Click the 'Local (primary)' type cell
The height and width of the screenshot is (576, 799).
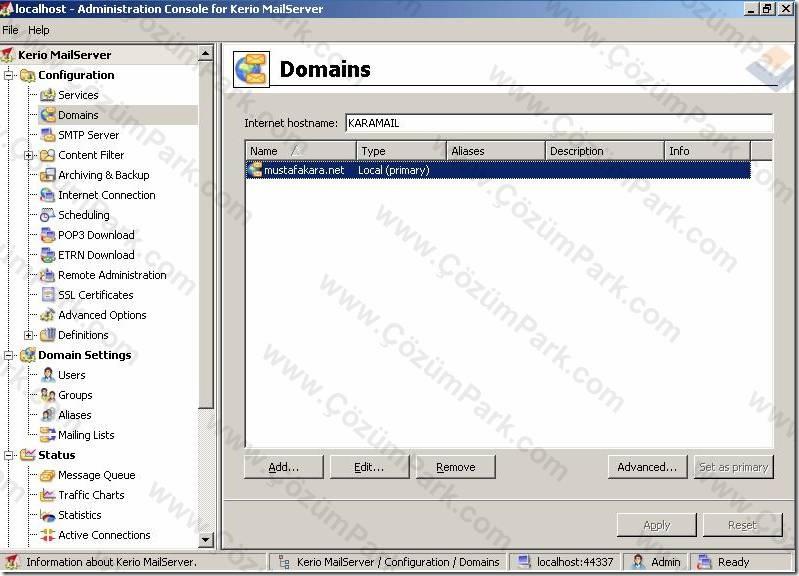click(x=393, y=170)
